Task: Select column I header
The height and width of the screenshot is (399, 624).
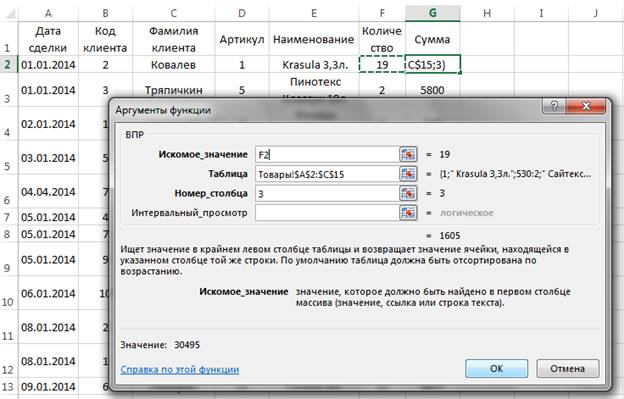Action: 541,14
